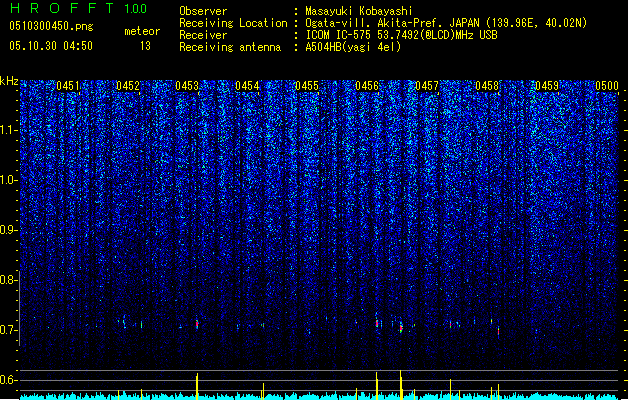Click the 0458 time marker

pos(487,85)
